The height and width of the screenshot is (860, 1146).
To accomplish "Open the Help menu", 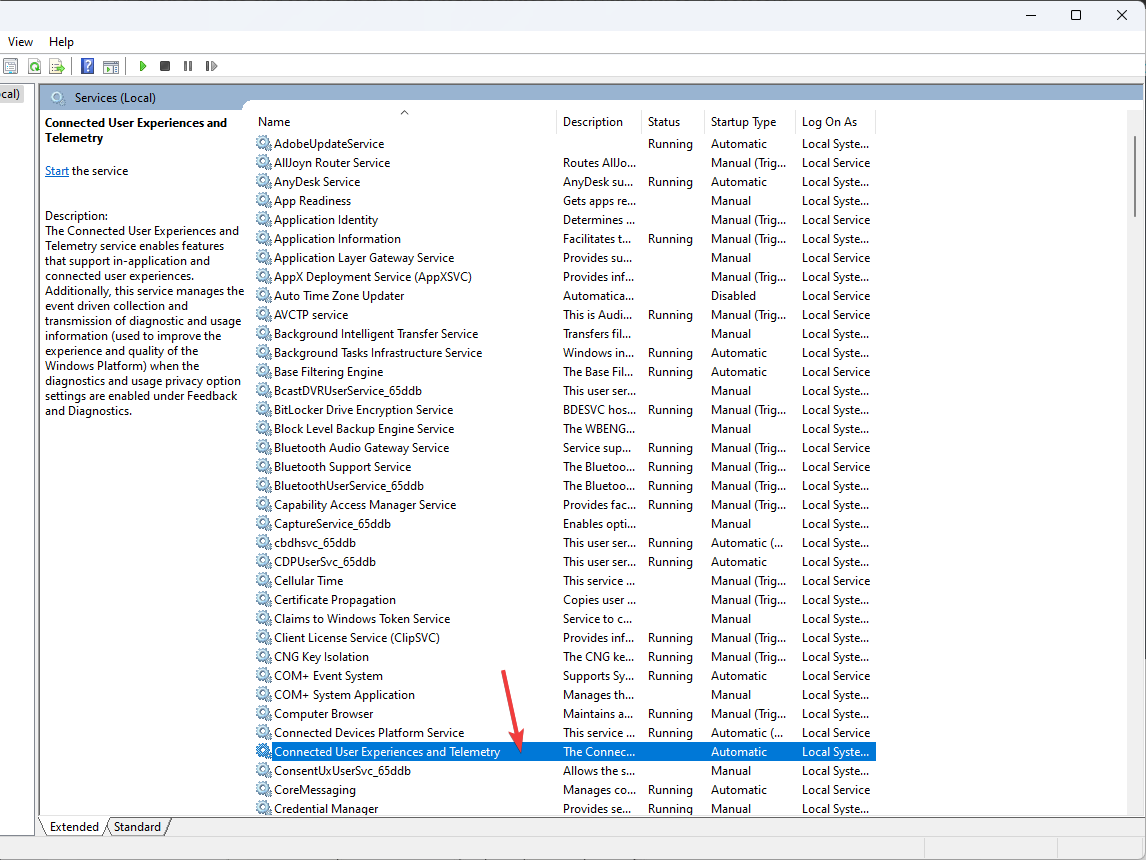I will (61, 42).
